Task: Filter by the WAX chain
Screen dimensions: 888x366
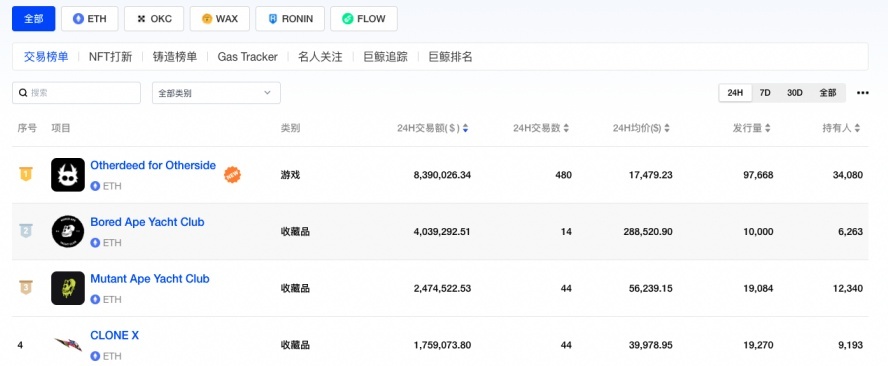Action: pos(220,19)
